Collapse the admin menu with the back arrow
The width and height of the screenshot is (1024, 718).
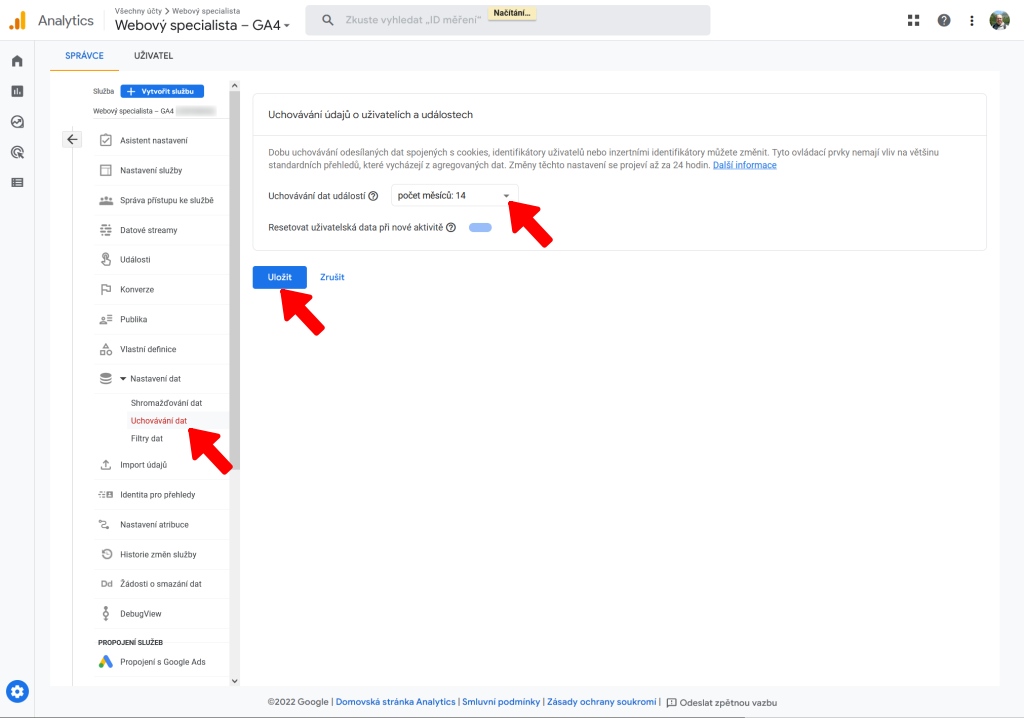(71, 139)
